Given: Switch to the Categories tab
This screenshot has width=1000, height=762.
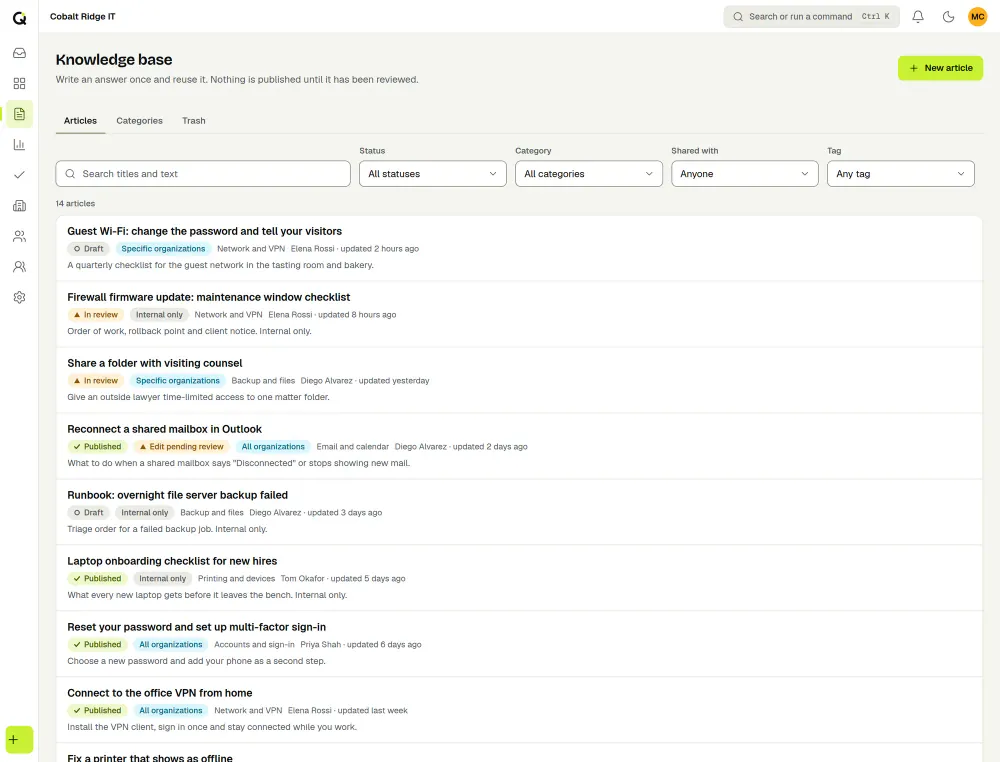Looking at the screenshot, I should [x=139, y=121].
